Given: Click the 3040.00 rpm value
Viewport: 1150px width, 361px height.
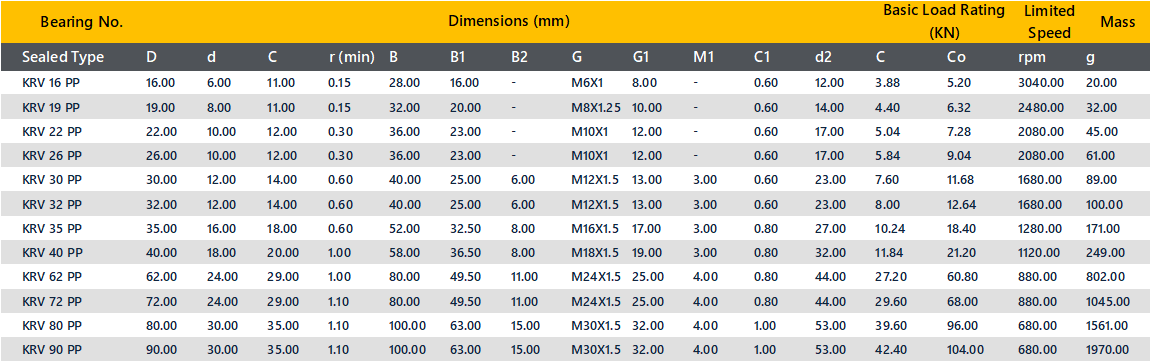Looking at the screenshot, I should coord(1041,84).
